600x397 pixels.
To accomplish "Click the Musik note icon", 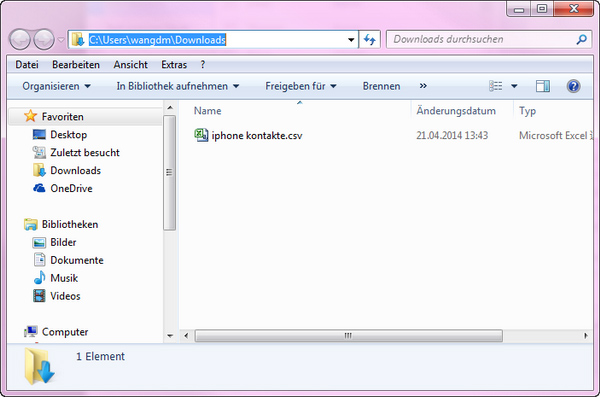I will (39, 278).
